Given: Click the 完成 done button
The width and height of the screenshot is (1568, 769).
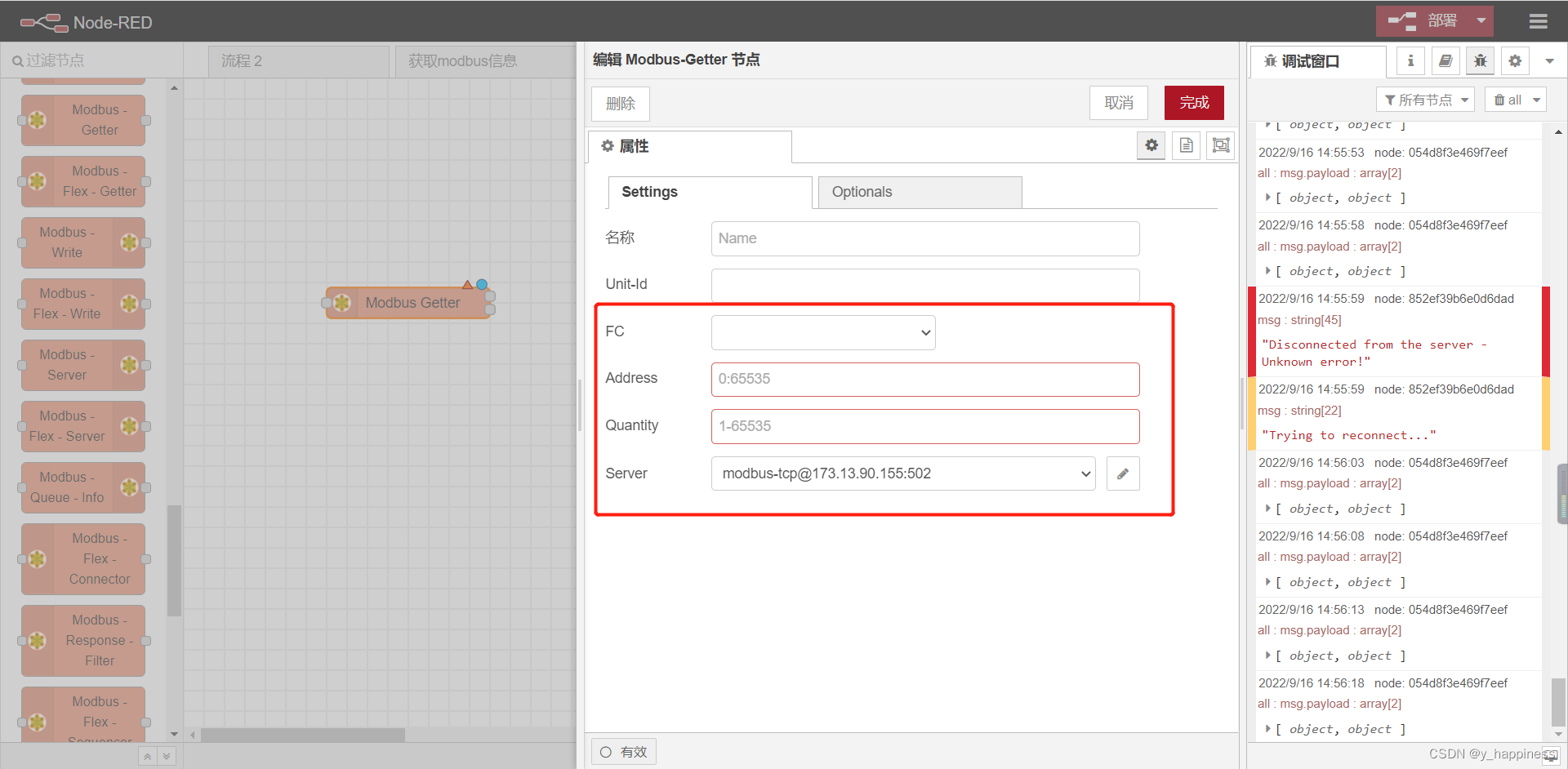Looking at the screenshot, I should coord(1194,103).
